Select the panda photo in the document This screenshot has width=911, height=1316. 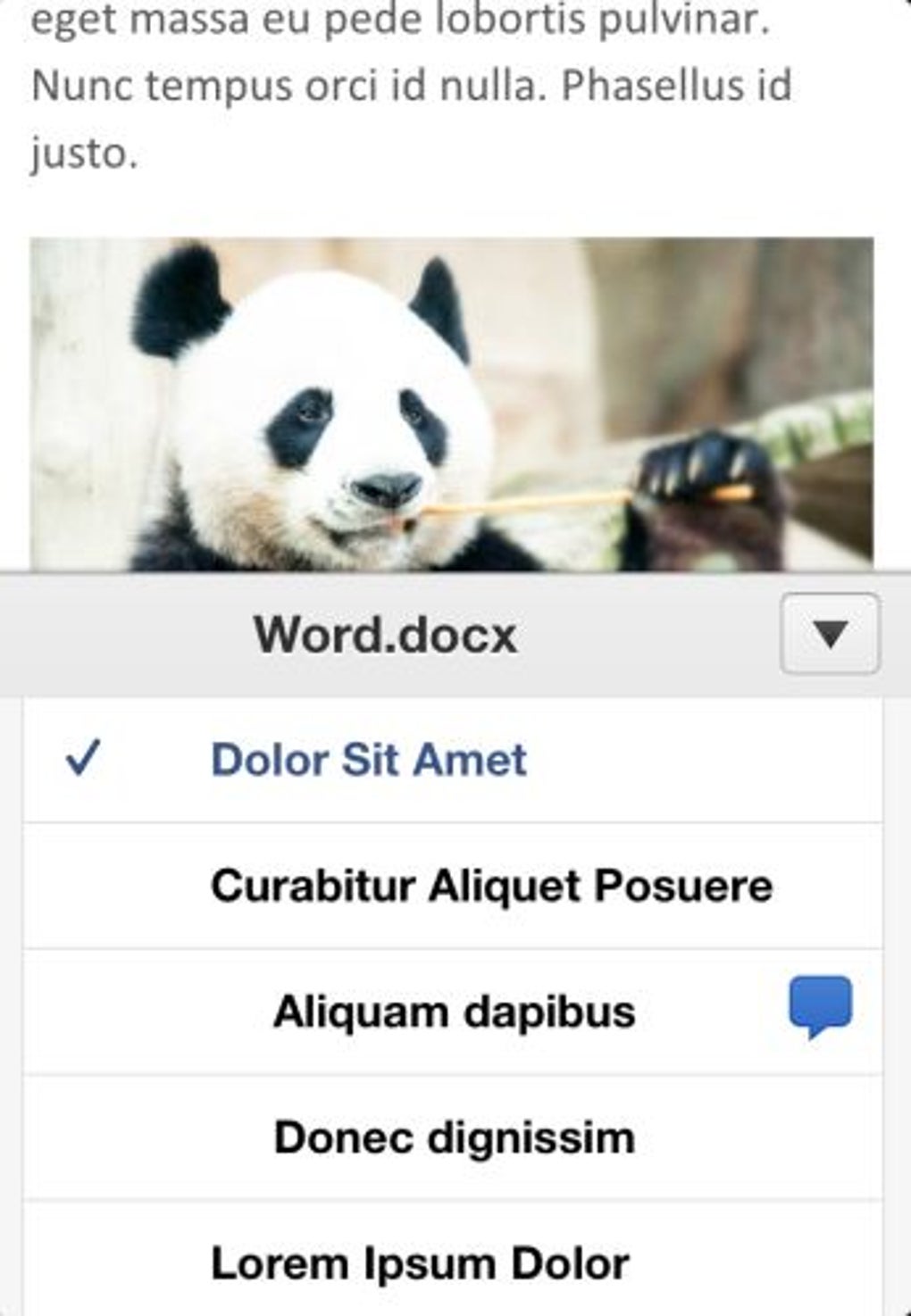(452, 404)
